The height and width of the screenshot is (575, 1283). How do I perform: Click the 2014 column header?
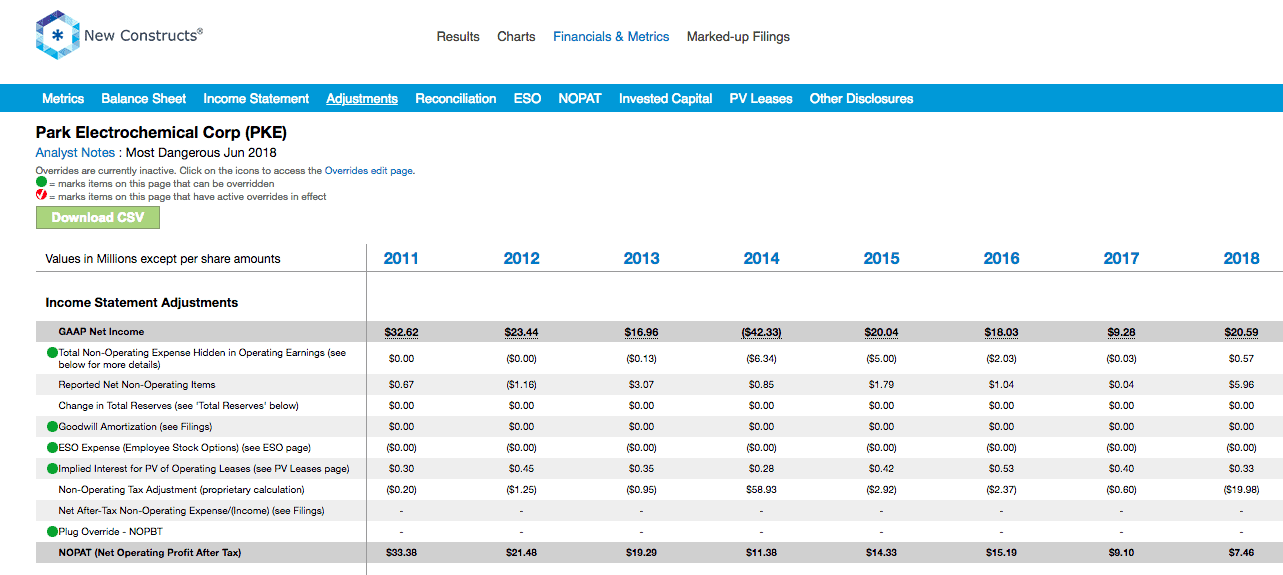761,258
